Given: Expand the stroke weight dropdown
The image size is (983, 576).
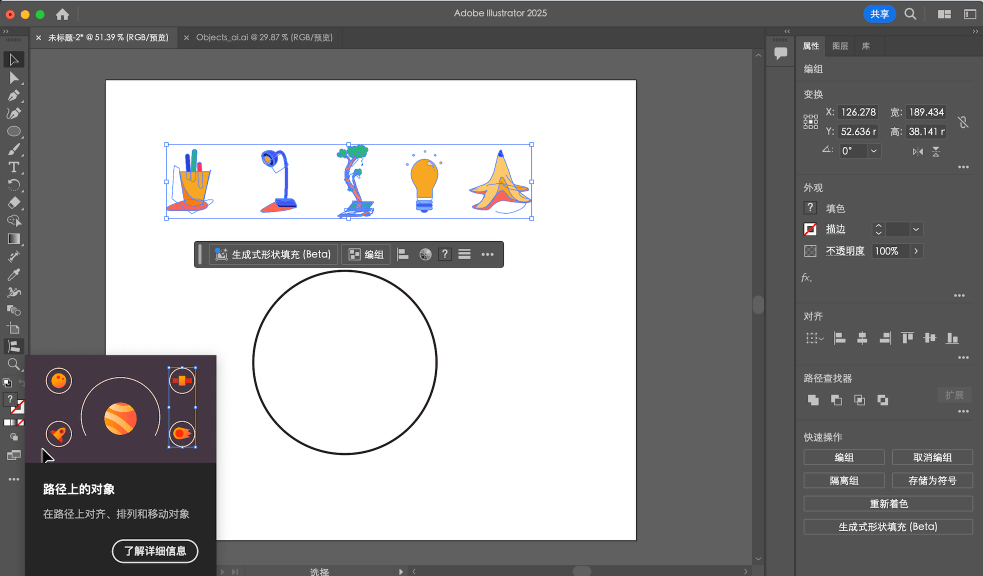Looking at the screenshot, I should click(x=914, y=229).
